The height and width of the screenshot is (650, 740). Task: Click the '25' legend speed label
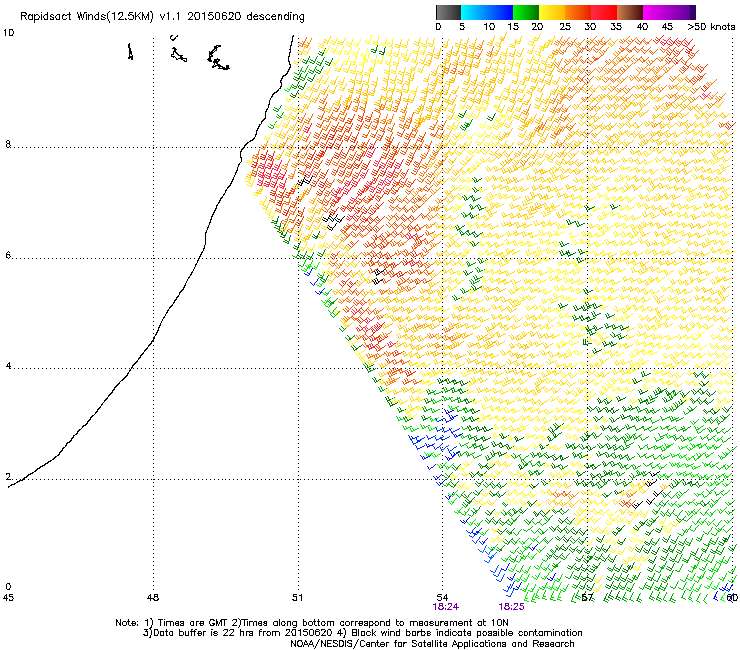click(565, 27)
